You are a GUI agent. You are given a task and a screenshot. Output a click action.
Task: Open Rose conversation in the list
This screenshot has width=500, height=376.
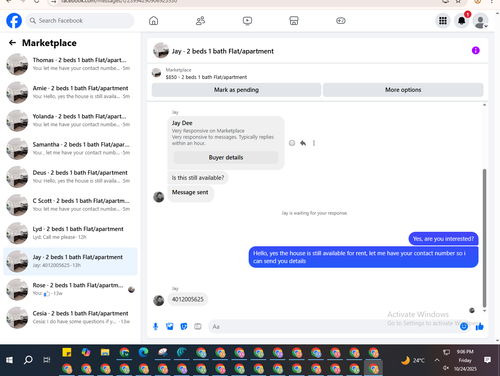pos(70,289)
